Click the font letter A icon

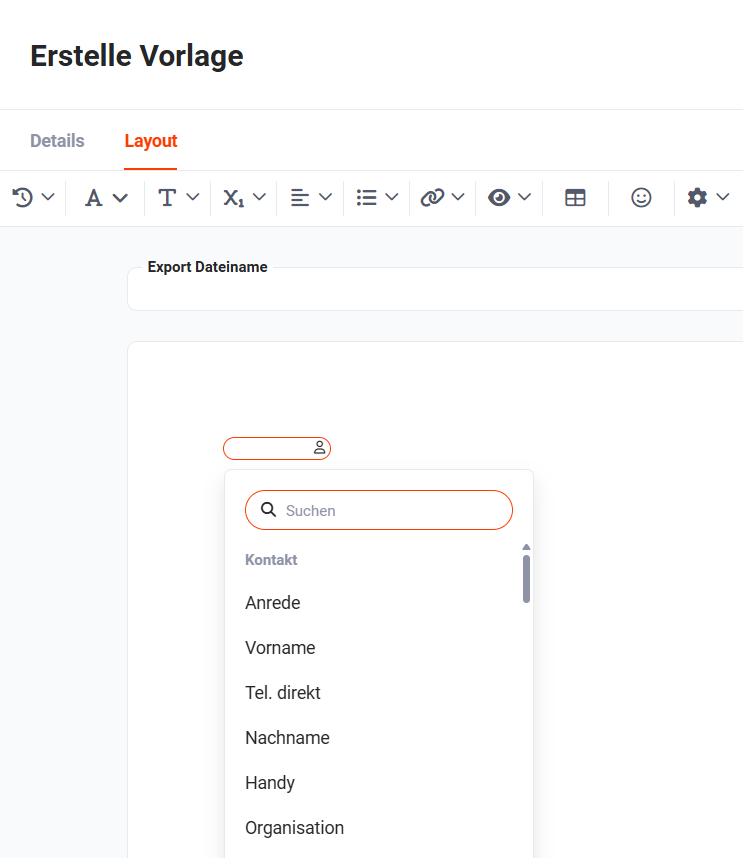(x=94, y=198)
